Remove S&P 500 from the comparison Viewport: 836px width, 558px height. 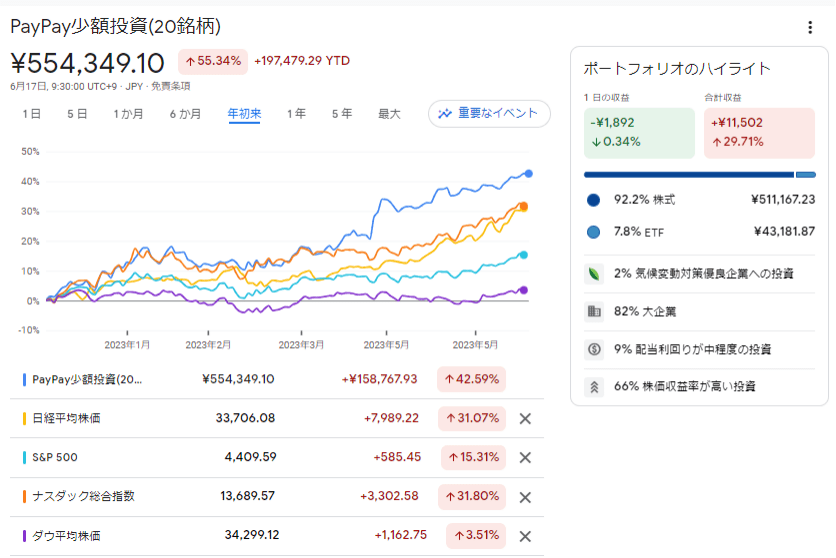point(525,457)
